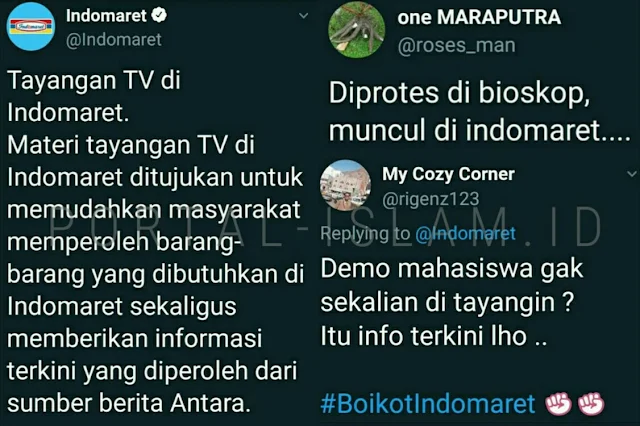Click the one MARAPUTRA display name
This screenshot has height=426, width=640.
tap(479, 17)
